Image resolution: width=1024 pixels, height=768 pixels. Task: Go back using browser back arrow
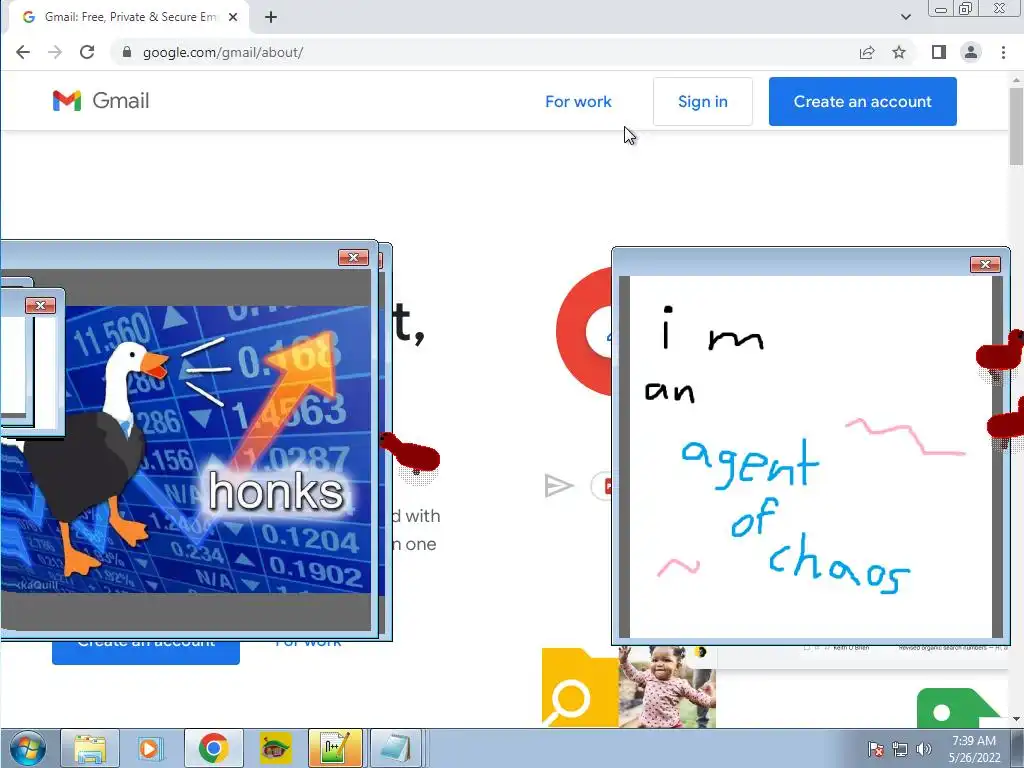(x=23, y=52)
